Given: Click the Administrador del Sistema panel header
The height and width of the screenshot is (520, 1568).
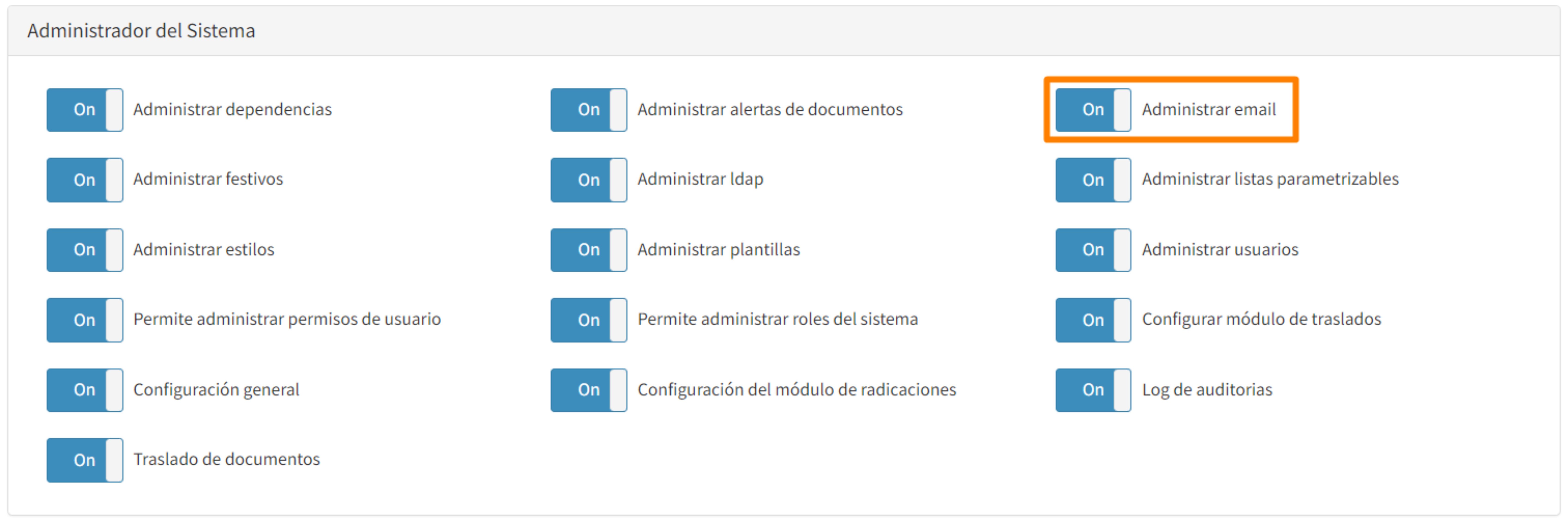Looking at the screenshot, I should pyautogui.click(x=141, y=30).
